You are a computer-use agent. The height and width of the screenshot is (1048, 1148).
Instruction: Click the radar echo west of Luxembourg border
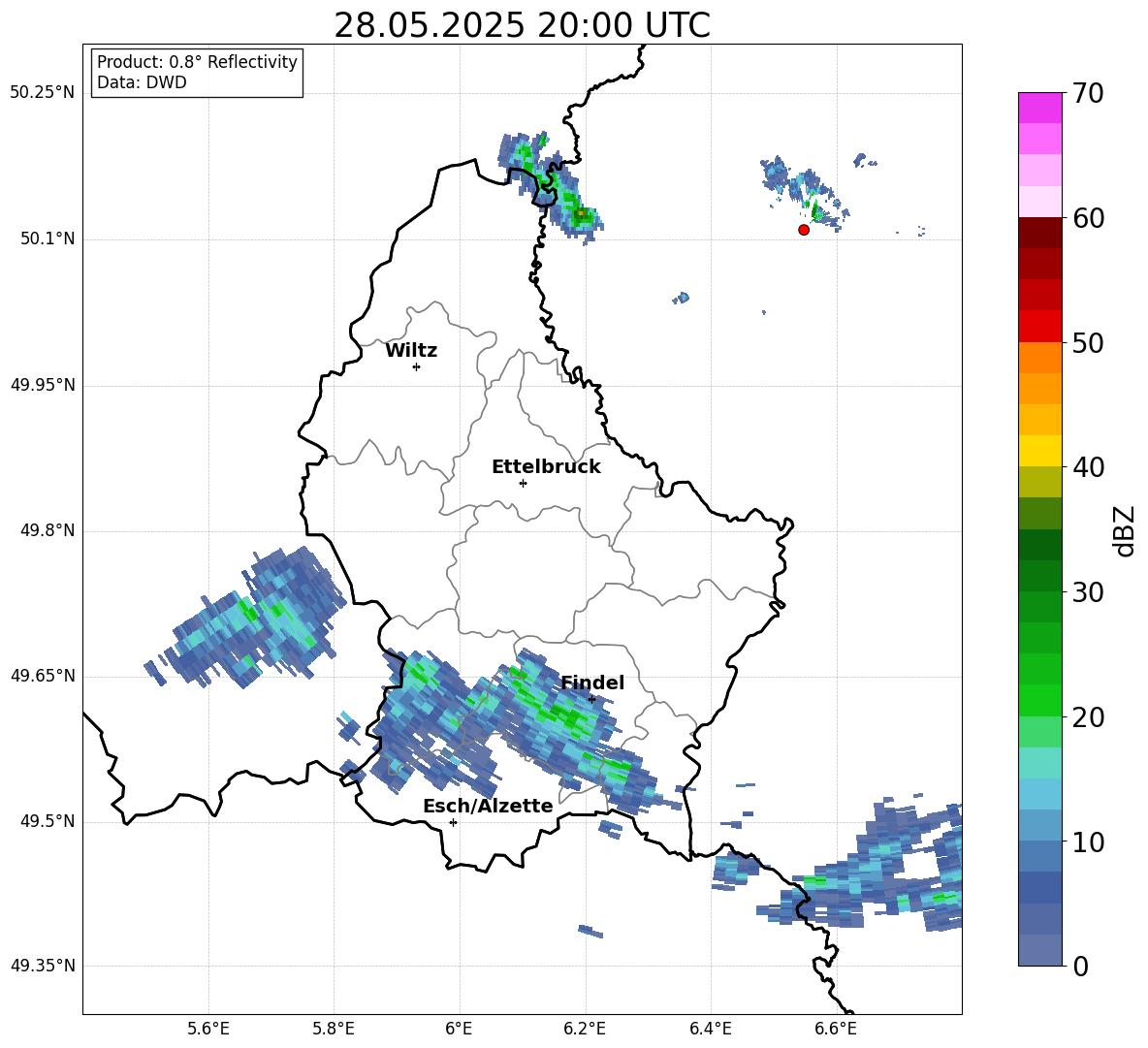(x=245, y=619)
